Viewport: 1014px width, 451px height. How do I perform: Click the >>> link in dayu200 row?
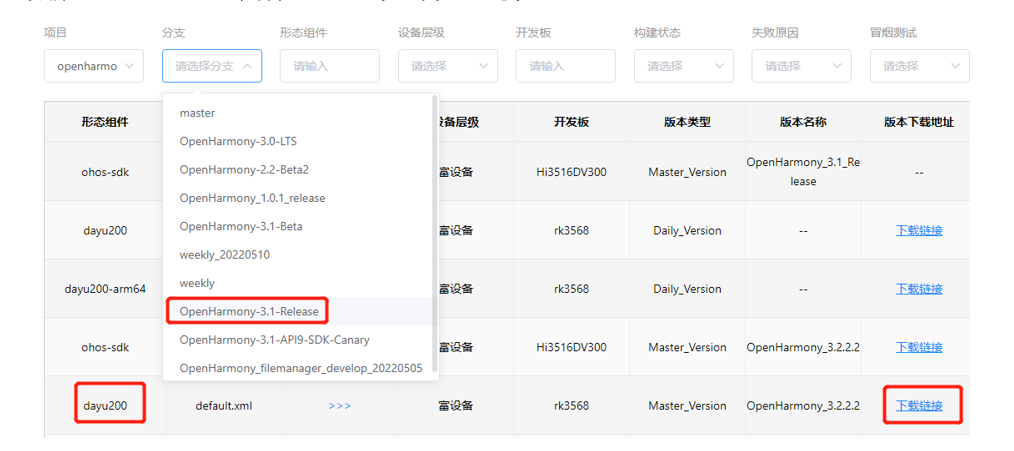pos(340,406)
